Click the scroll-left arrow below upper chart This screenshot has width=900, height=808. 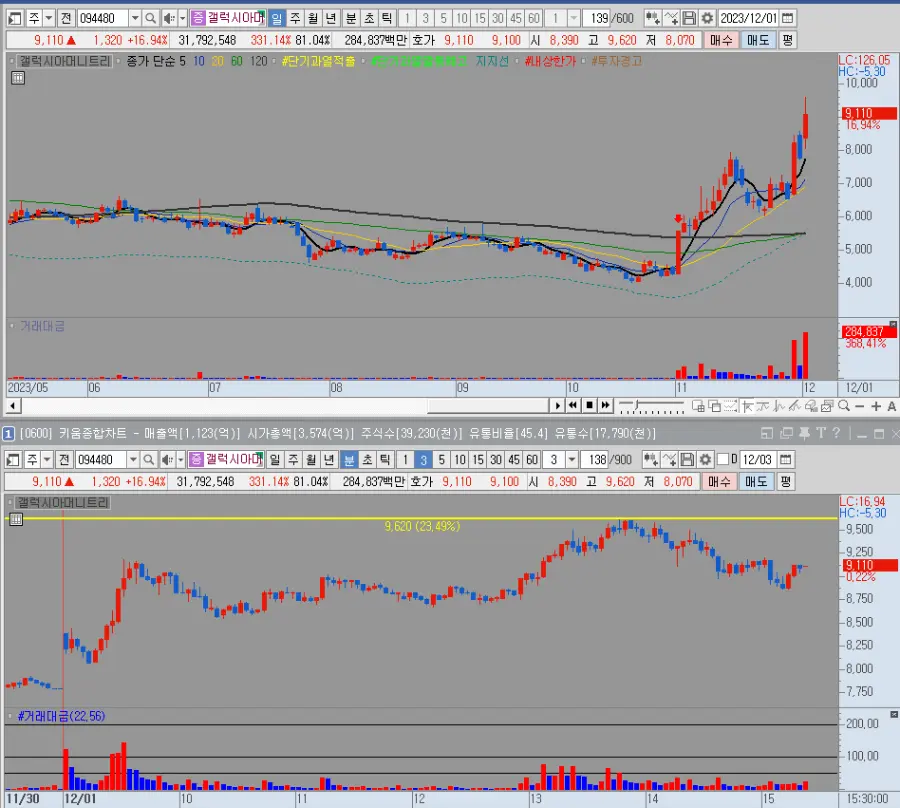pyautogui.click(x=13, y=406)
